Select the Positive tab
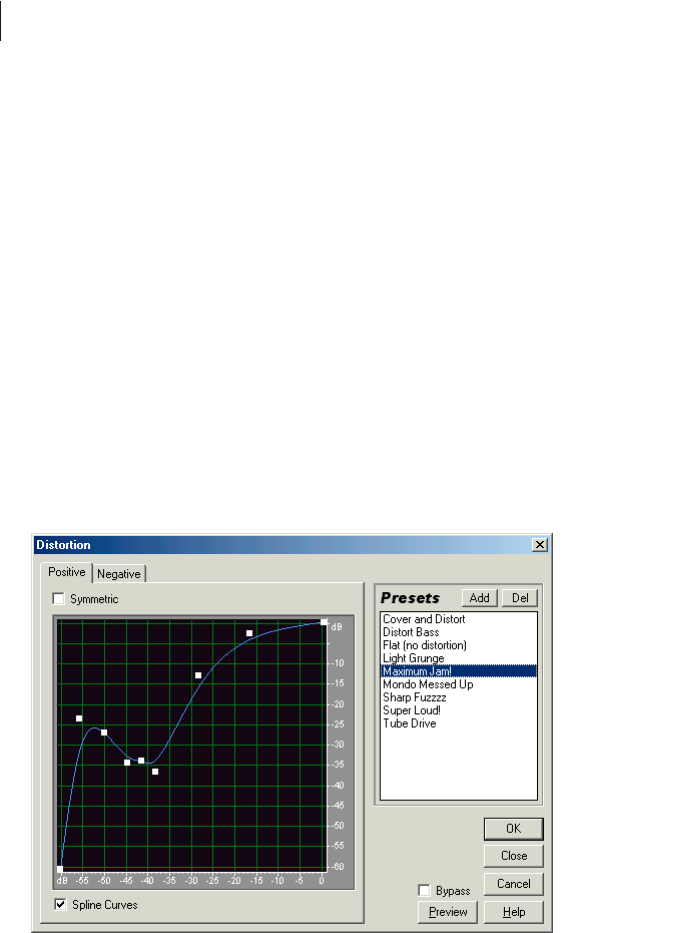 67,572
